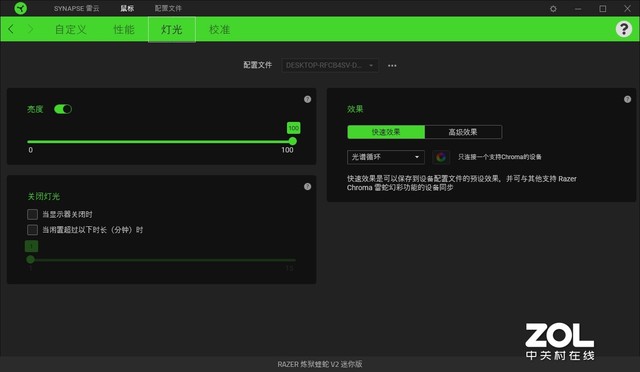Check 当闲置超过以下时长 checkbox
The image size is (640, 372).
(x=32, y=230)
